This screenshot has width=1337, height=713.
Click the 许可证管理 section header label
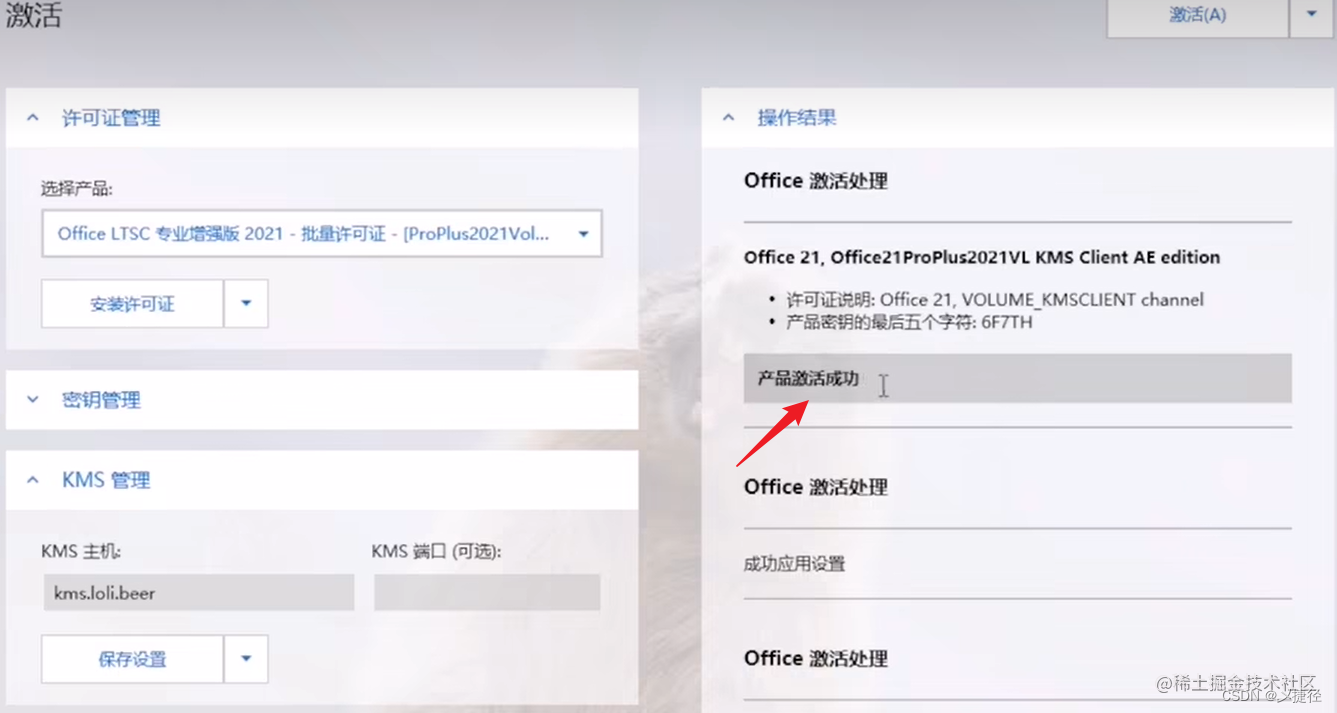tap(111, 118)
